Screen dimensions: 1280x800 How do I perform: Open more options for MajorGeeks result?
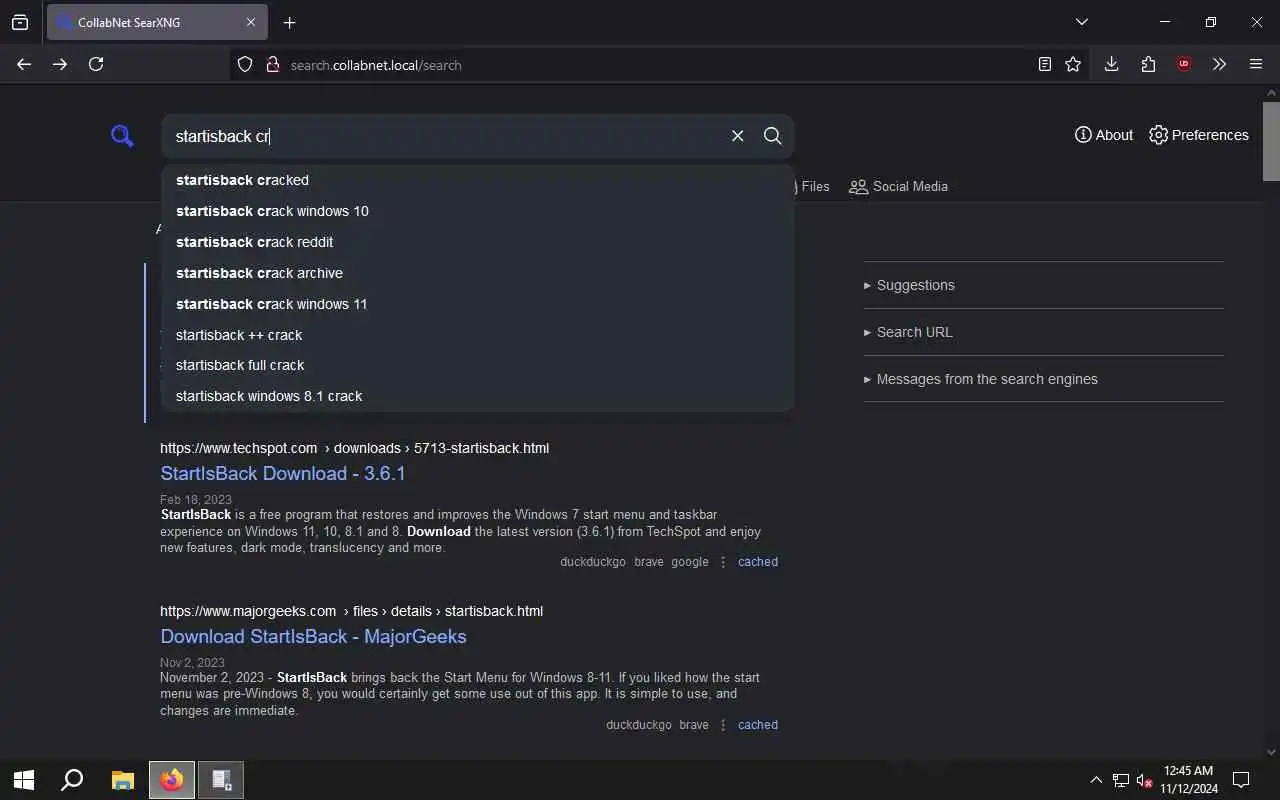pos(723,725)
